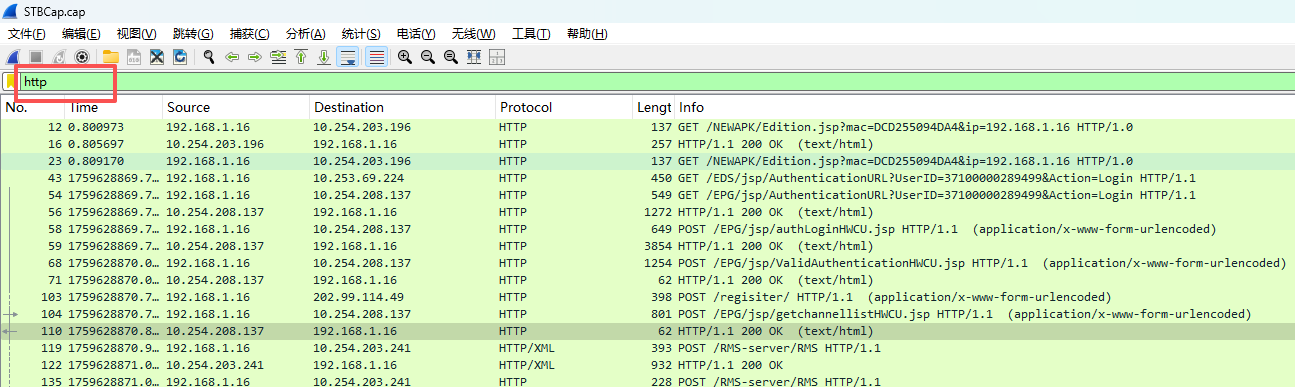Viewport: 1295px width, 387px height.
Task: Open the 编辑(E) menu
Action: coord(81,34)
